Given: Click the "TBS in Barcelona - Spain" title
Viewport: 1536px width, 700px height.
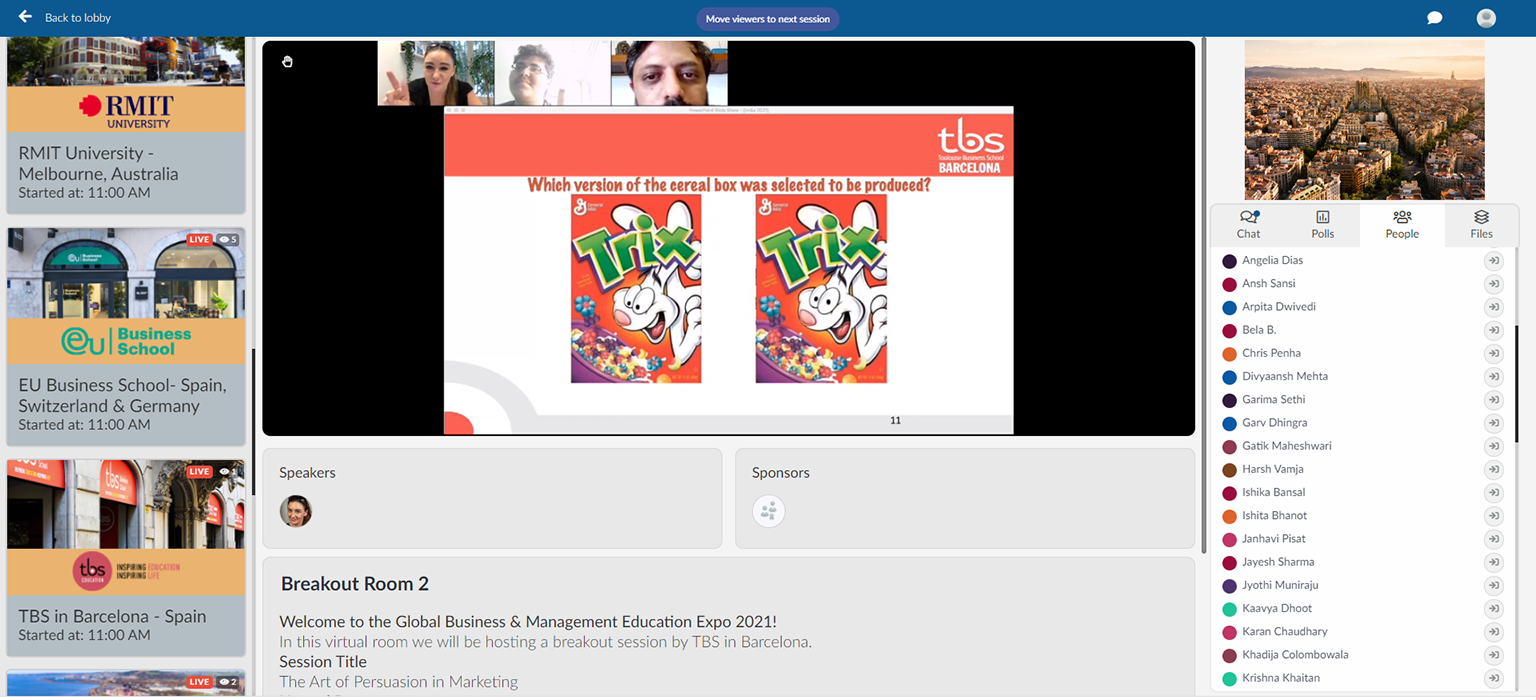Looking at the screenshot, I should (x=113, y=616).
